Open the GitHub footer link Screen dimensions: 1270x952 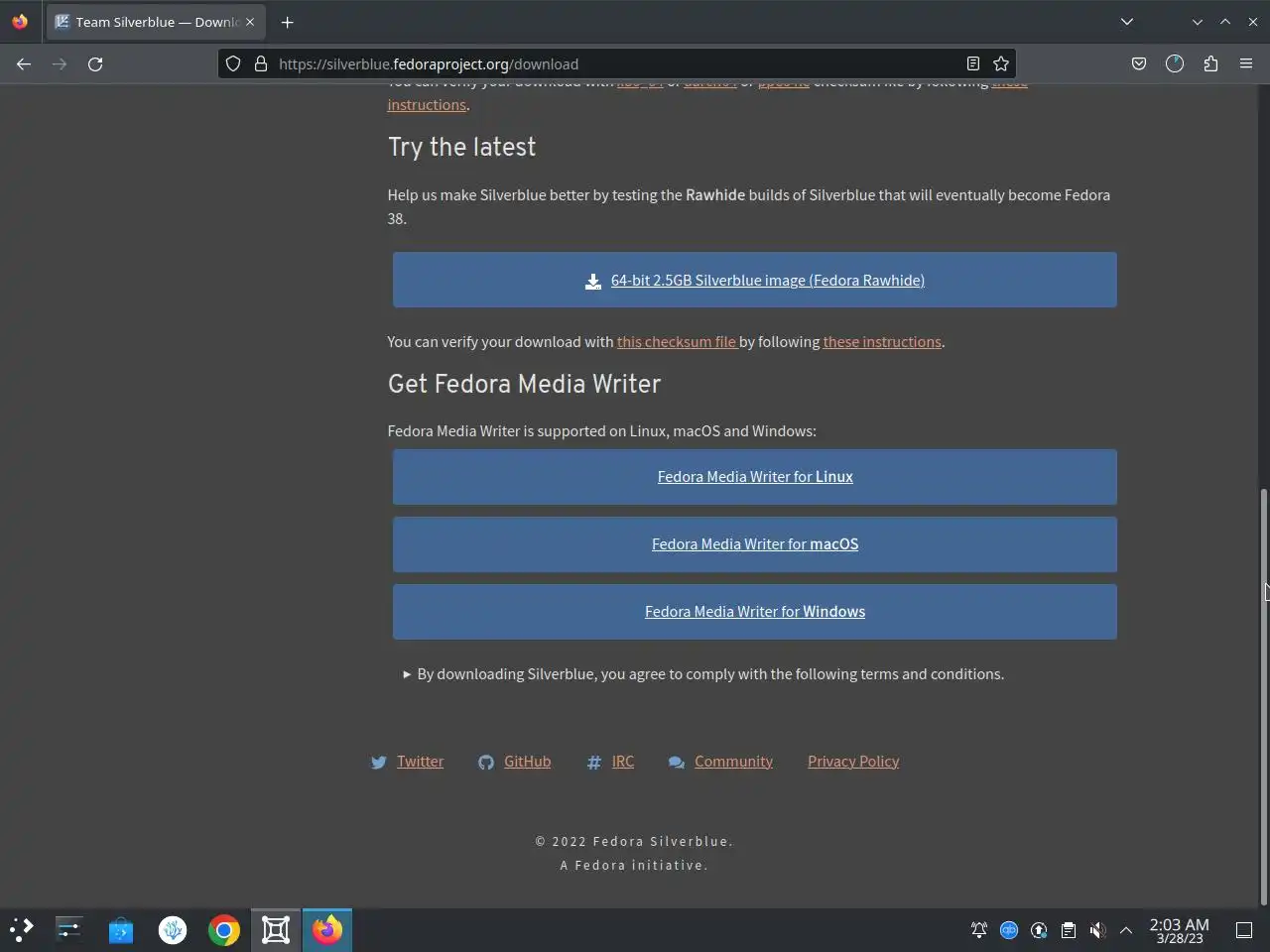(527, 762)
